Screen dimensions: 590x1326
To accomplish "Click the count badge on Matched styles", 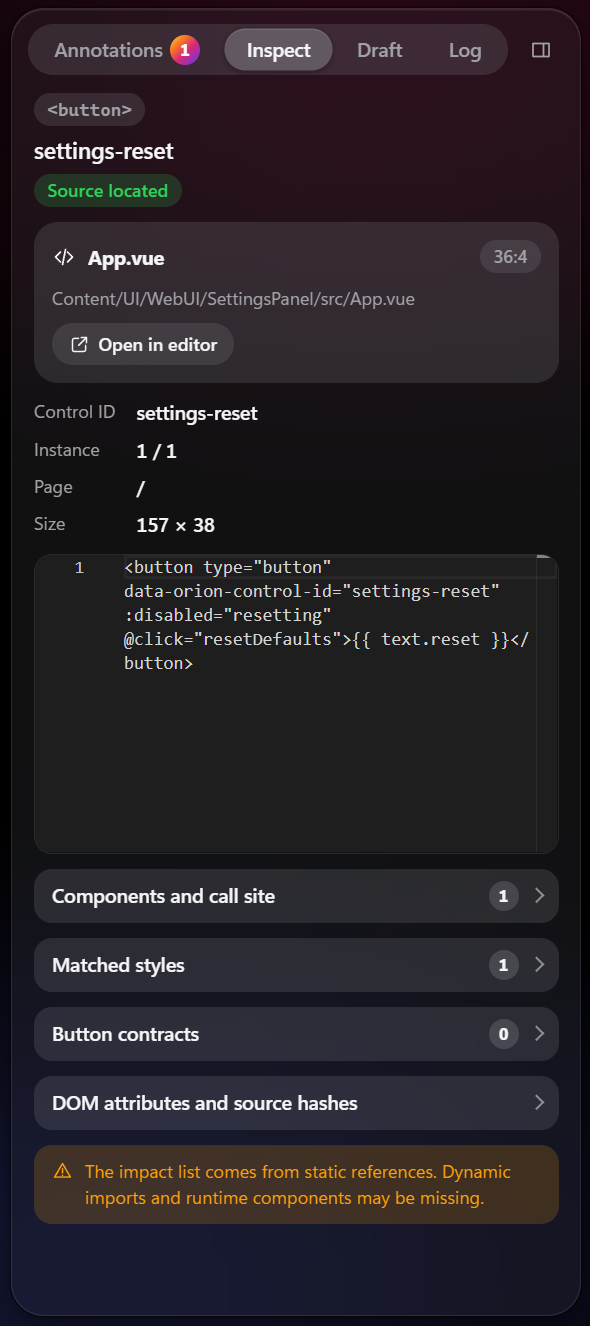I will 504,965.
